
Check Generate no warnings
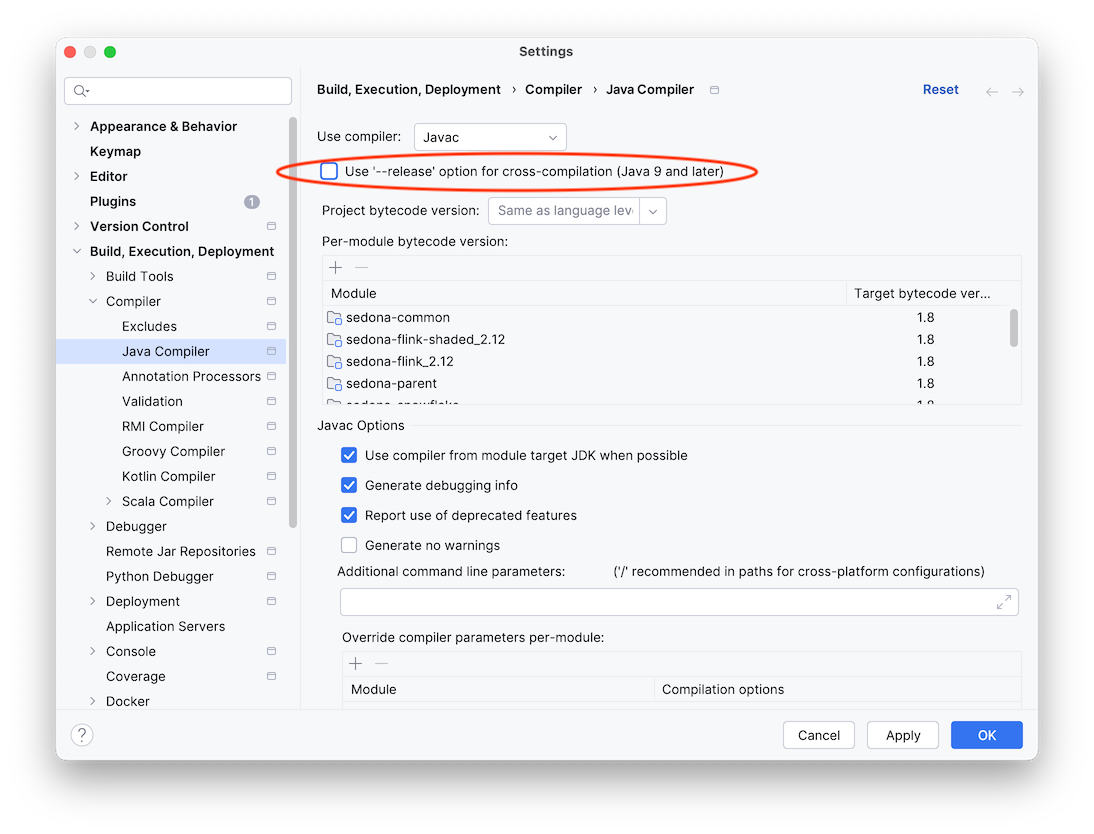click(x=349, y=545)
